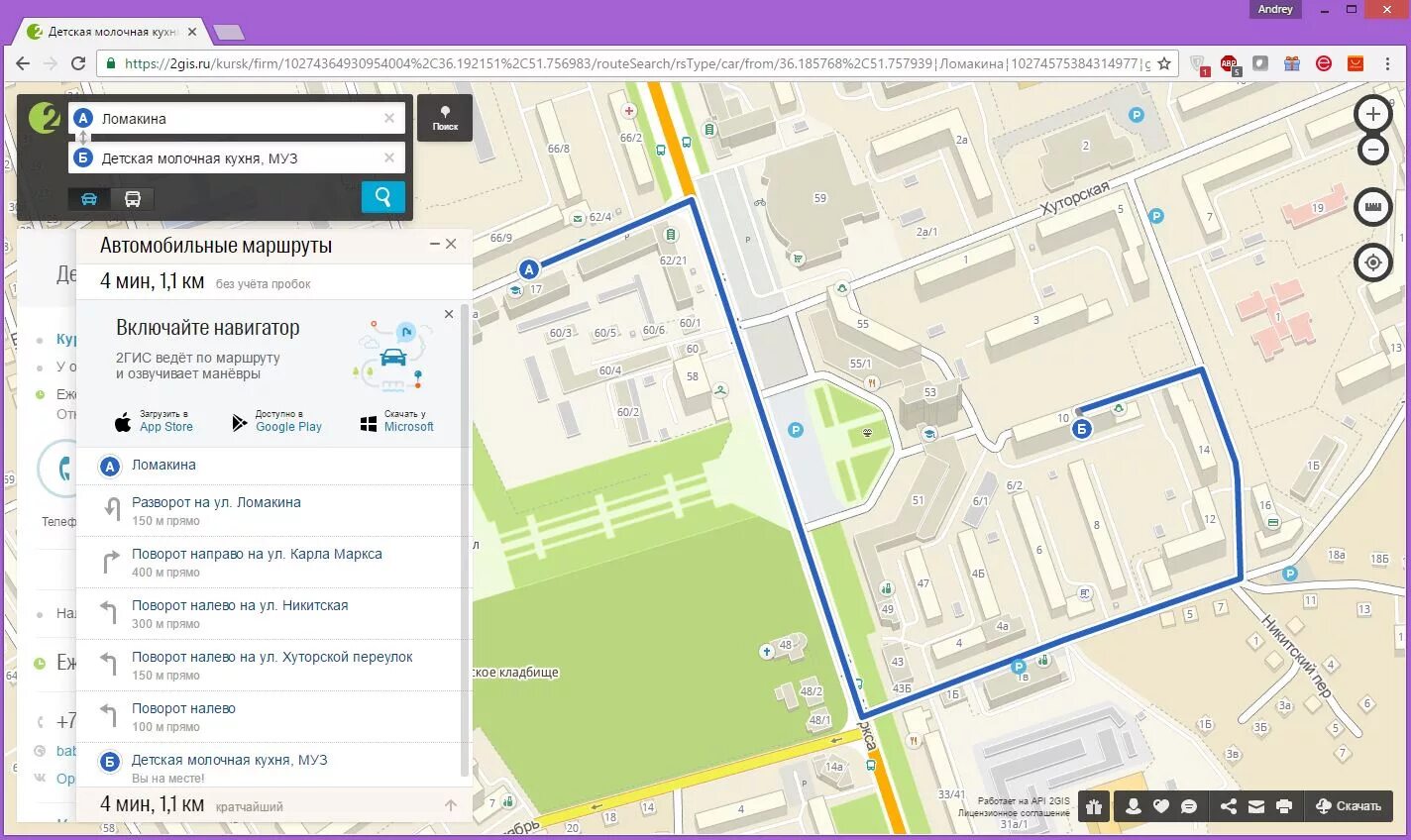Open the 2GIS logo home

(44, 118)
